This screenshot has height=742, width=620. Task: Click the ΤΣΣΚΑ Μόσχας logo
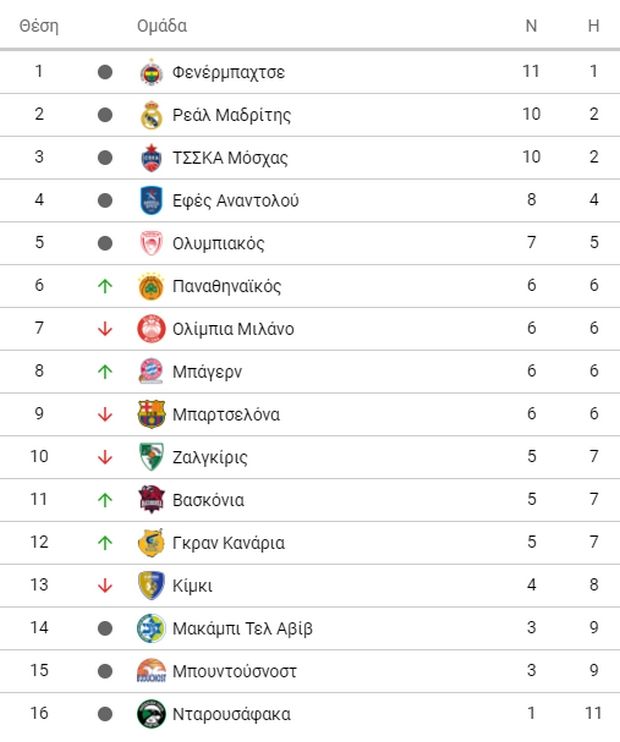coord(150,158)
